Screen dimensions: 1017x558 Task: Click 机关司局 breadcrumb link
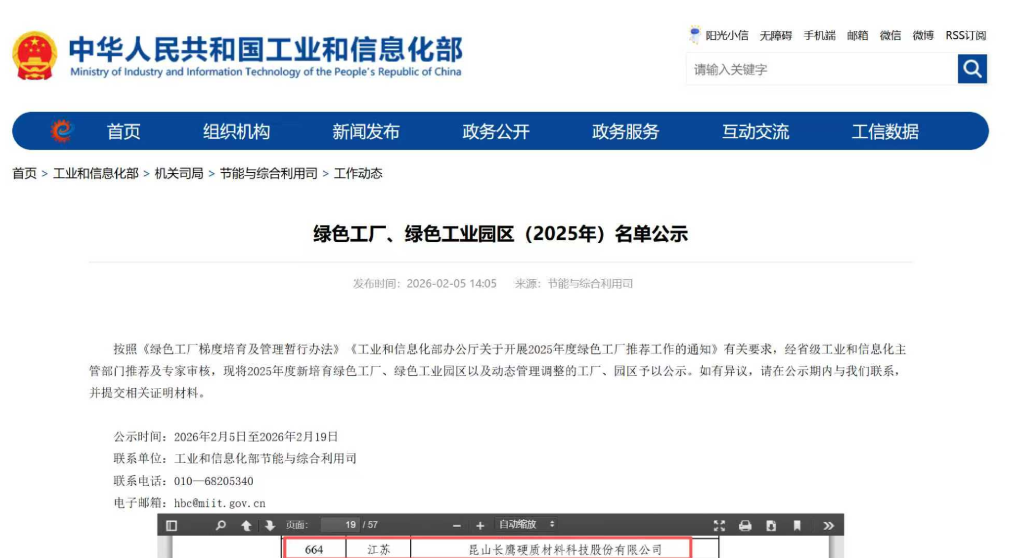pos(179,173)
